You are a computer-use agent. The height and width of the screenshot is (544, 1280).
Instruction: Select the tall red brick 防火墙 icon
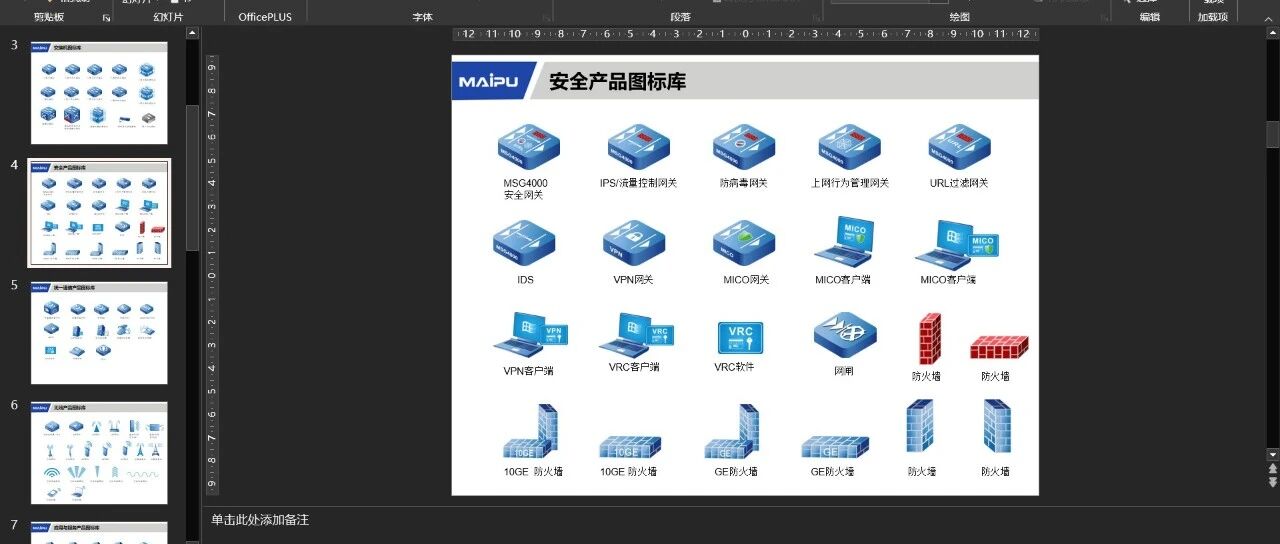click(930, 339)
